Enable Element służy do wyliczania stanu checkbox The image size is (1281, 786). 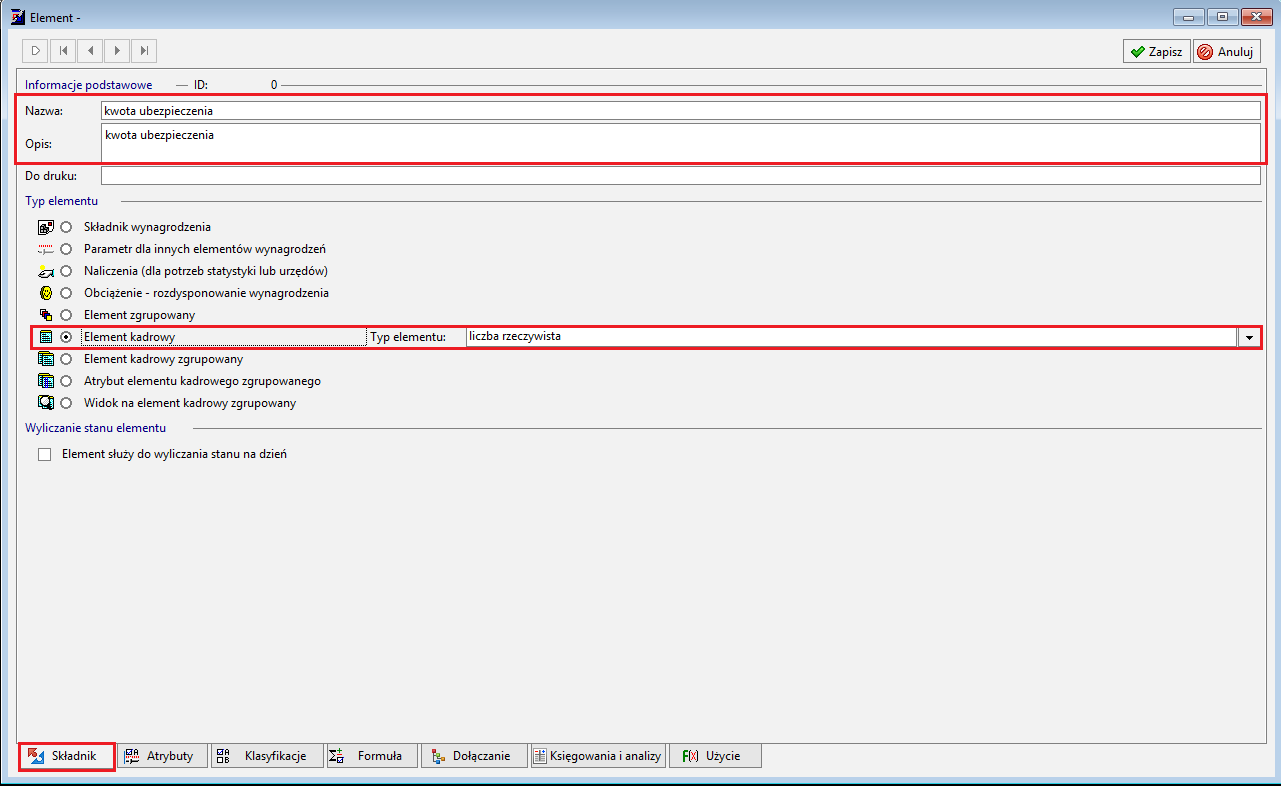pos(44,454)
